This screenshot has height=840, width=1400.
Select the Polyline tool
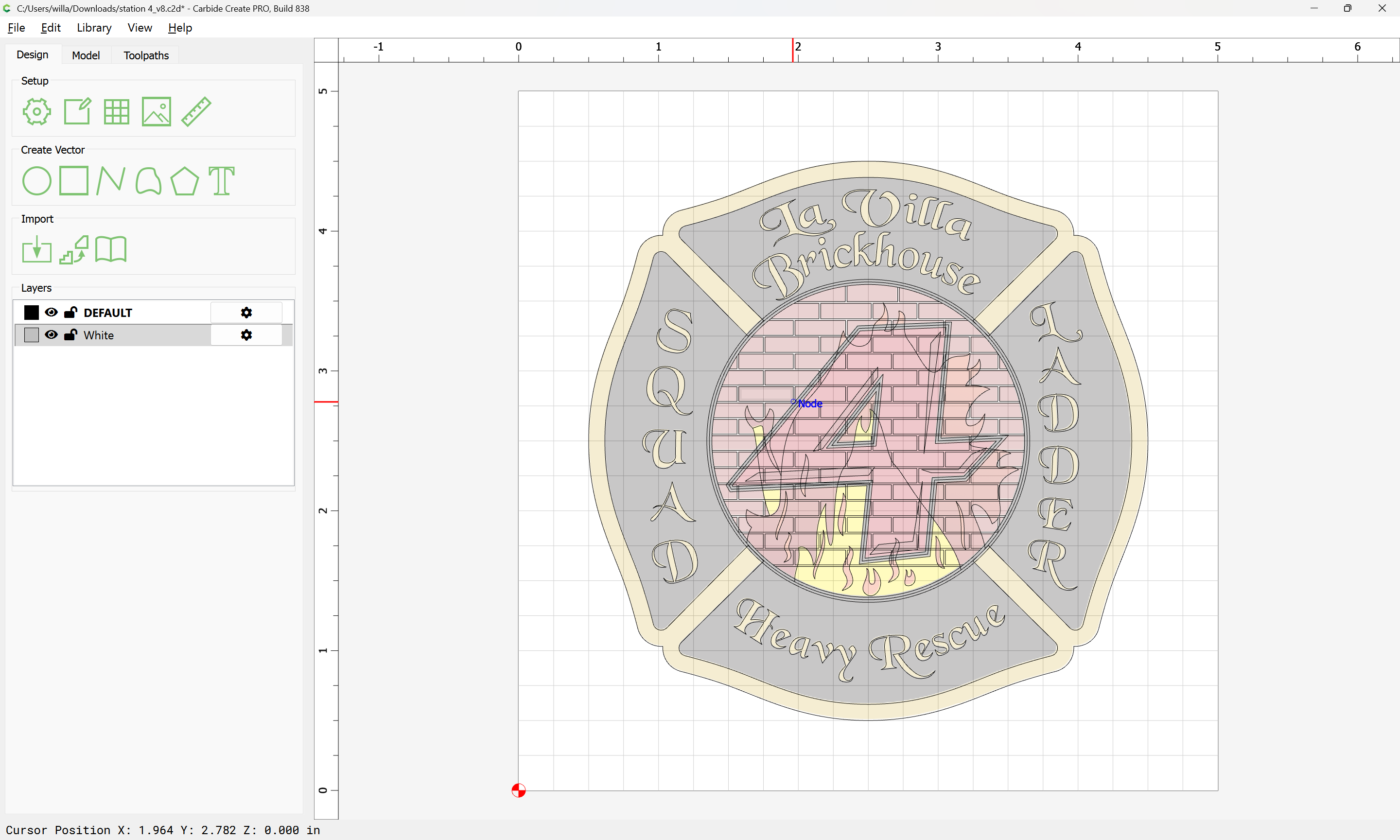110,181
